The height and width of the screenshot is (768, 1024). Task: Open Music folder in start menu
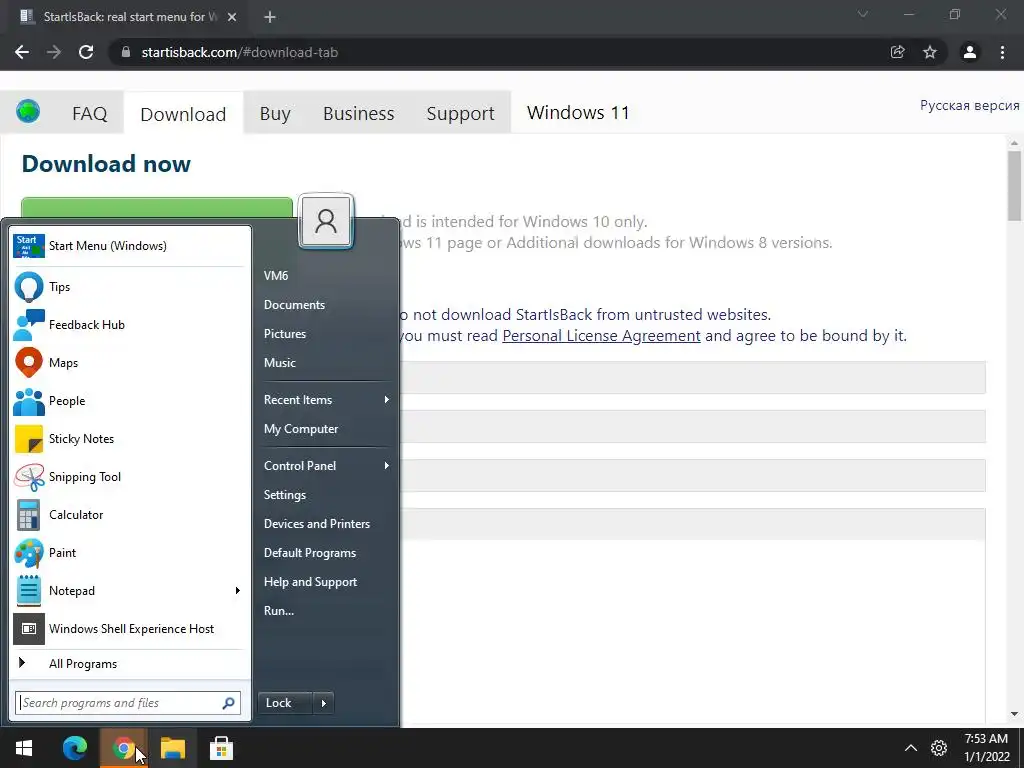pyautogui.click(x=280, y=363)
